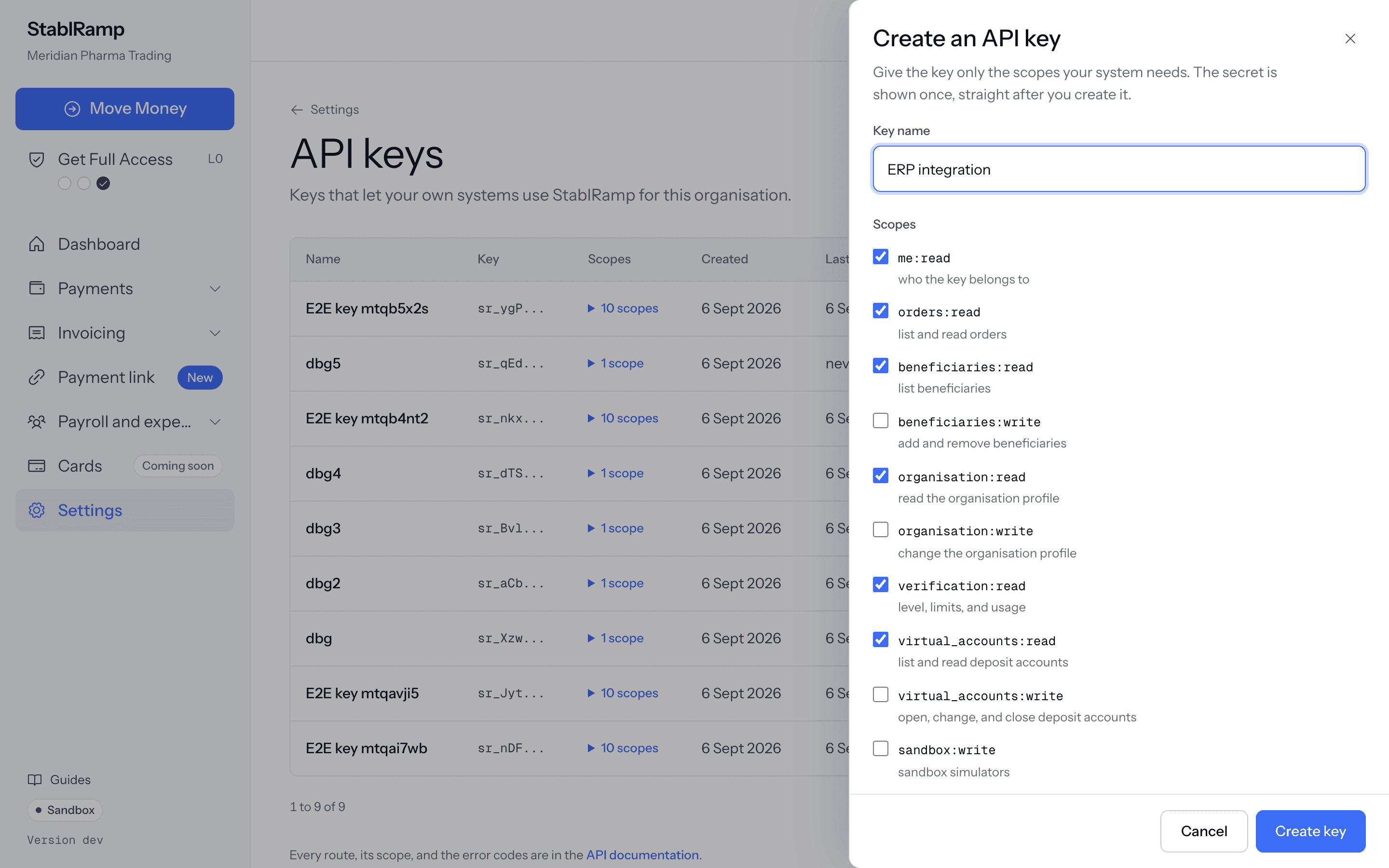Click the Get Full Access shield icon

pyautogui.click(x=37, y=160)
